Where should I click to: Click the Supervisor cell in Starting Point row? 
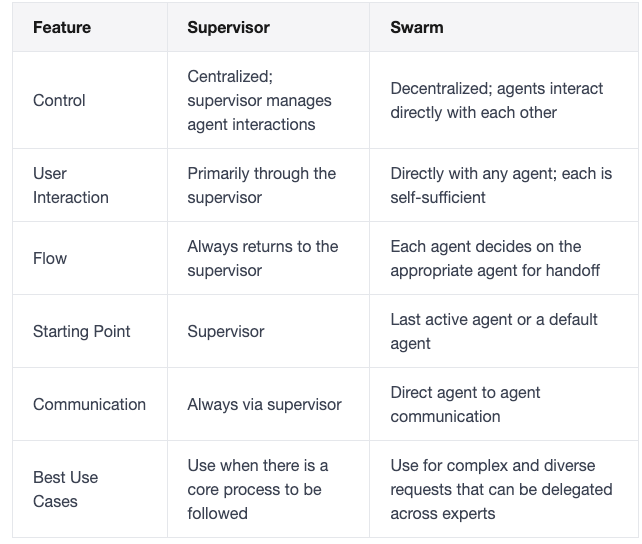pos(226,331)
